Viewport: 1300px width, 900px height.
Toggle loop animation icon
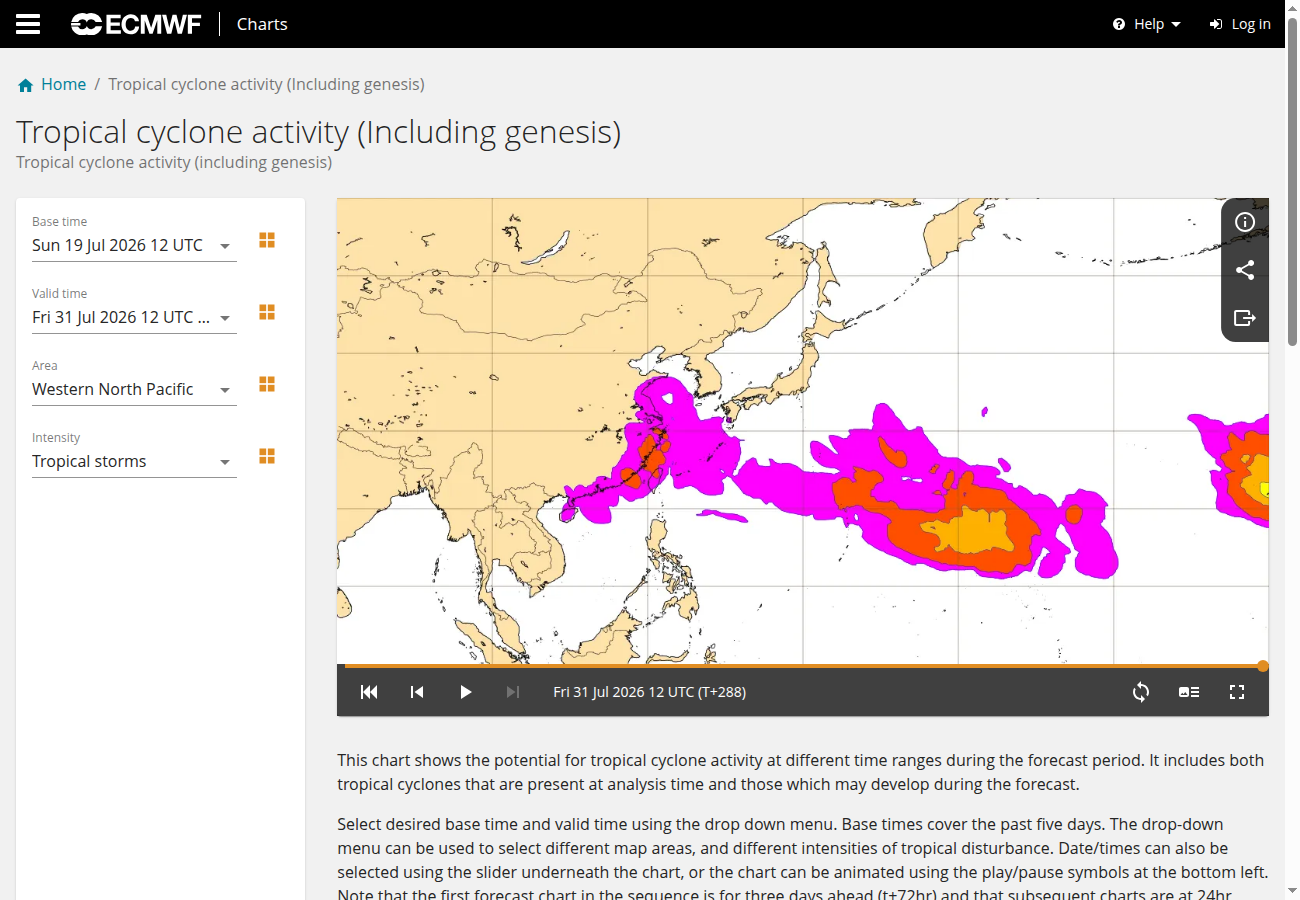pyautogui.click(x=1141, y=692)
